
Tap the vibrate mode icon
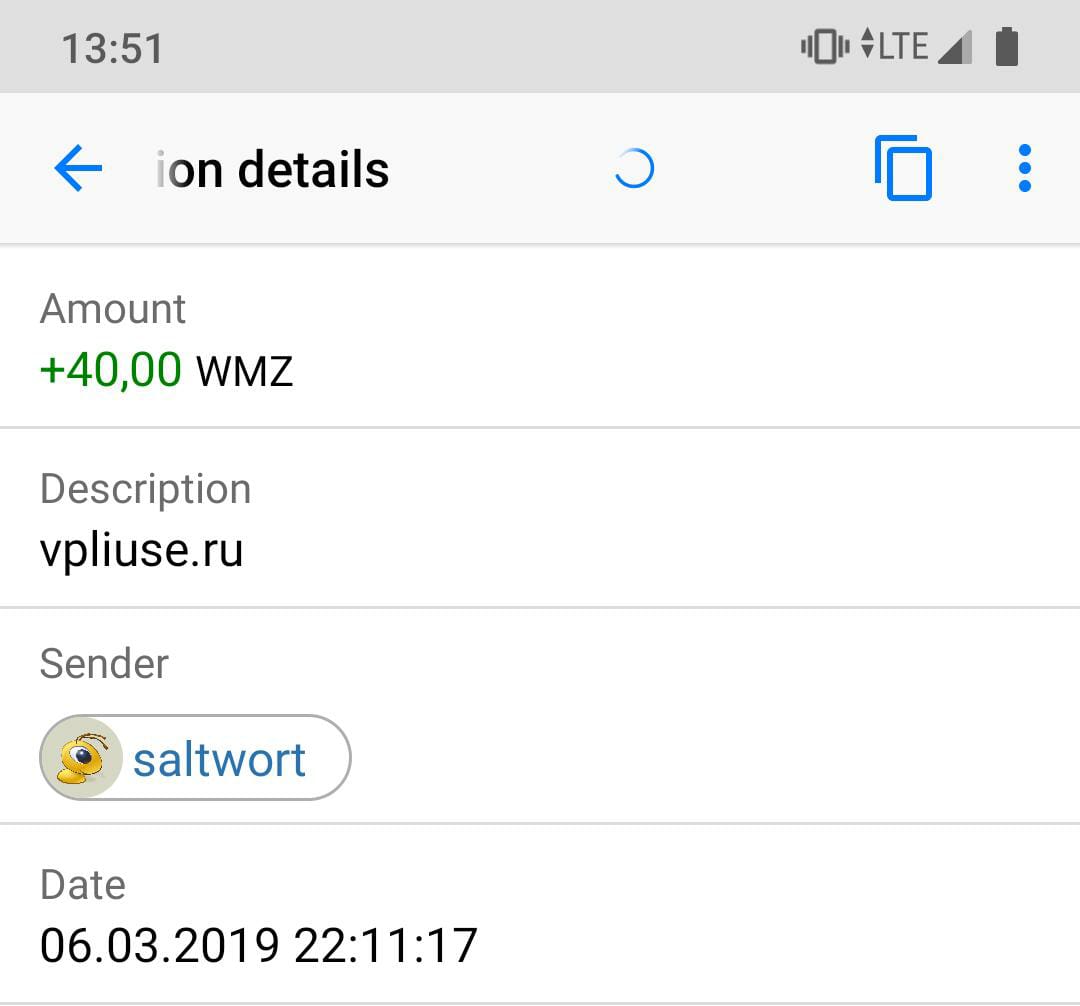[x=824, y=47]
